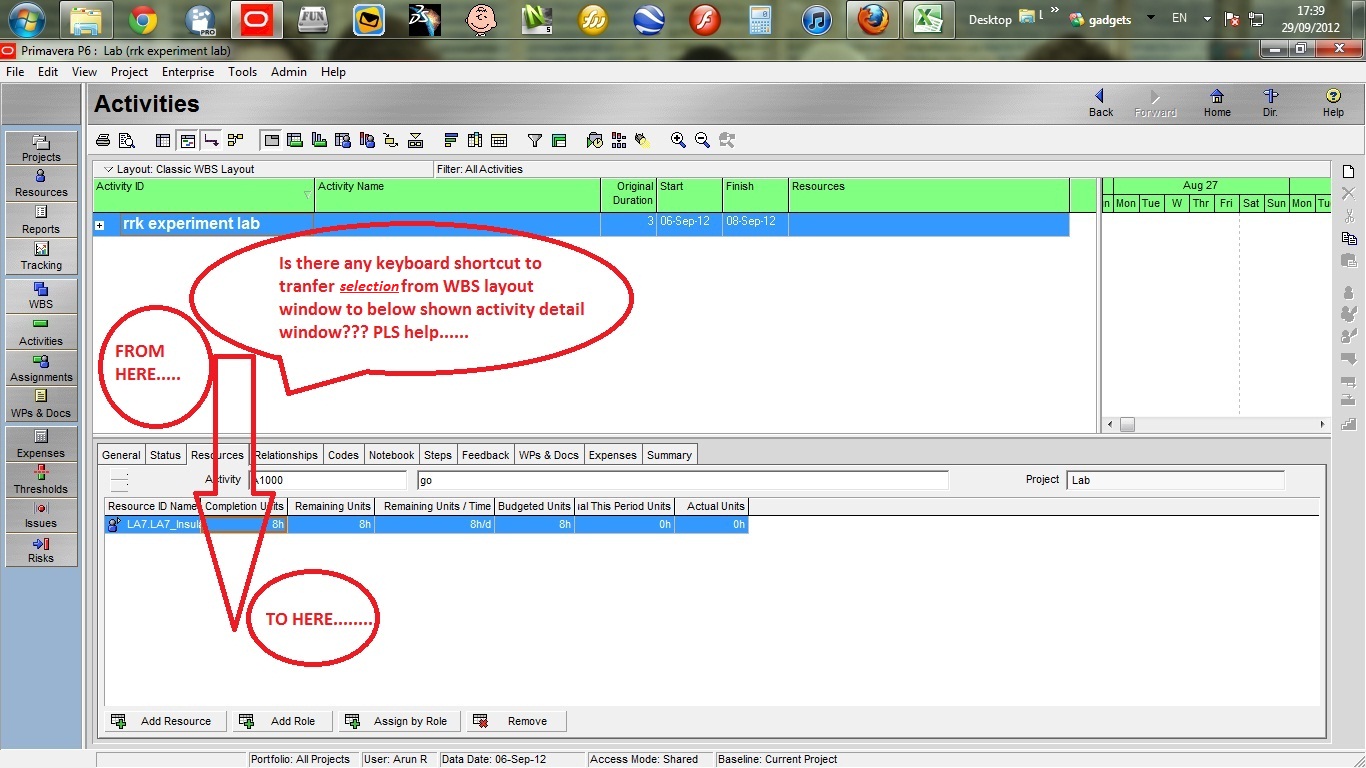Open the Resources sidebar view

(x=41, y=184)
